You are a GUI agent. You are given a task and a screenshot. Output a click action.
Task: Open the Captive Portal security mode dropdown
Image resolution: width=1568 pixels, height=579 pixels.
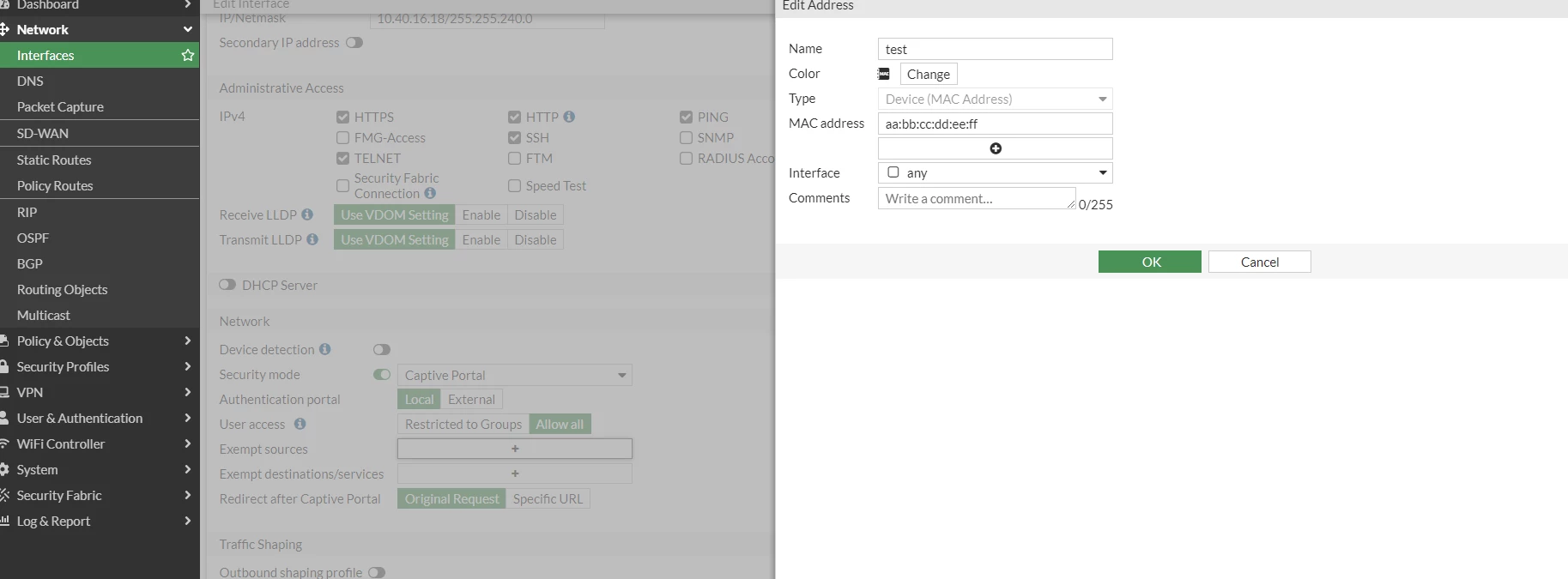515,375
